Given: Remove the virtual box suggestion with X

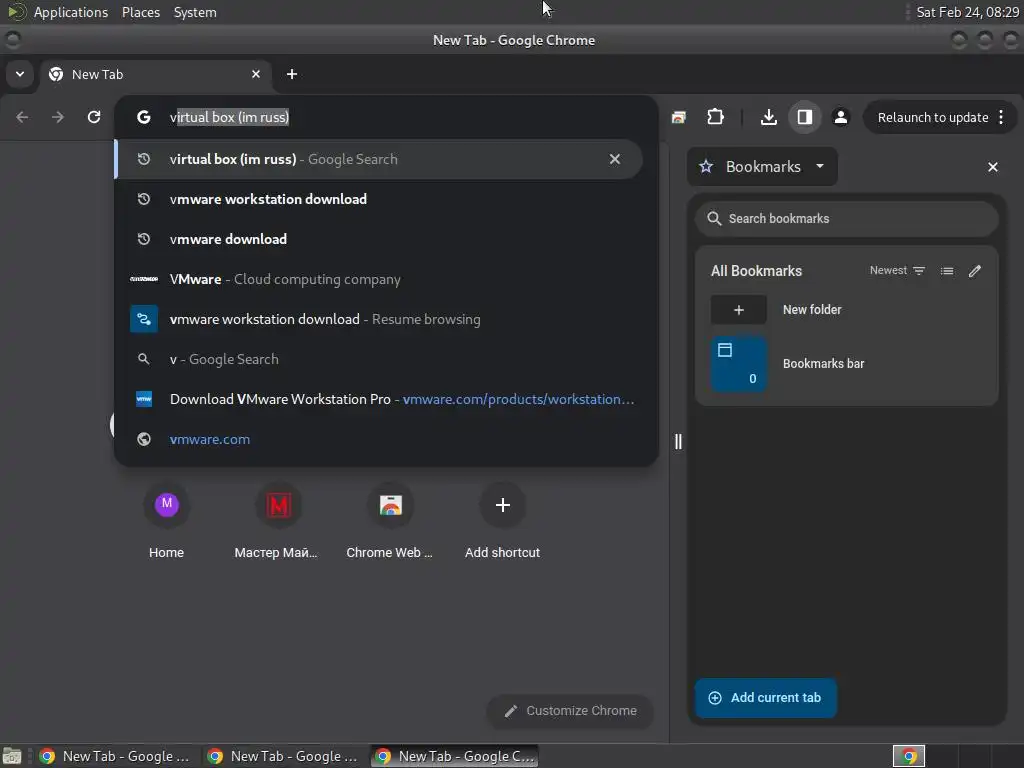Looking at the screenshot, I should [x=615, y=159].
